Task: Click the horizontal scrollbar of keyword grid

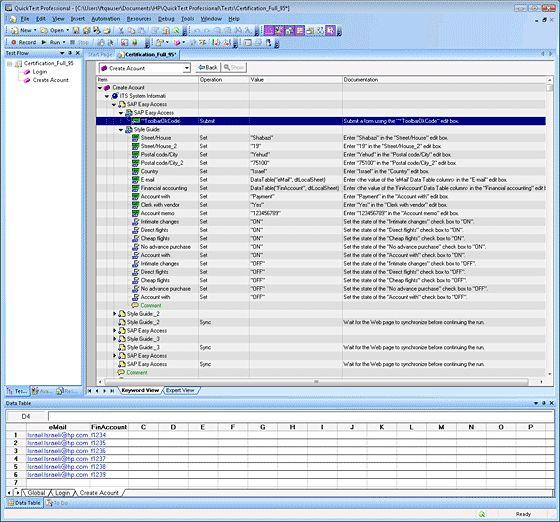Action: click(315, 382)
